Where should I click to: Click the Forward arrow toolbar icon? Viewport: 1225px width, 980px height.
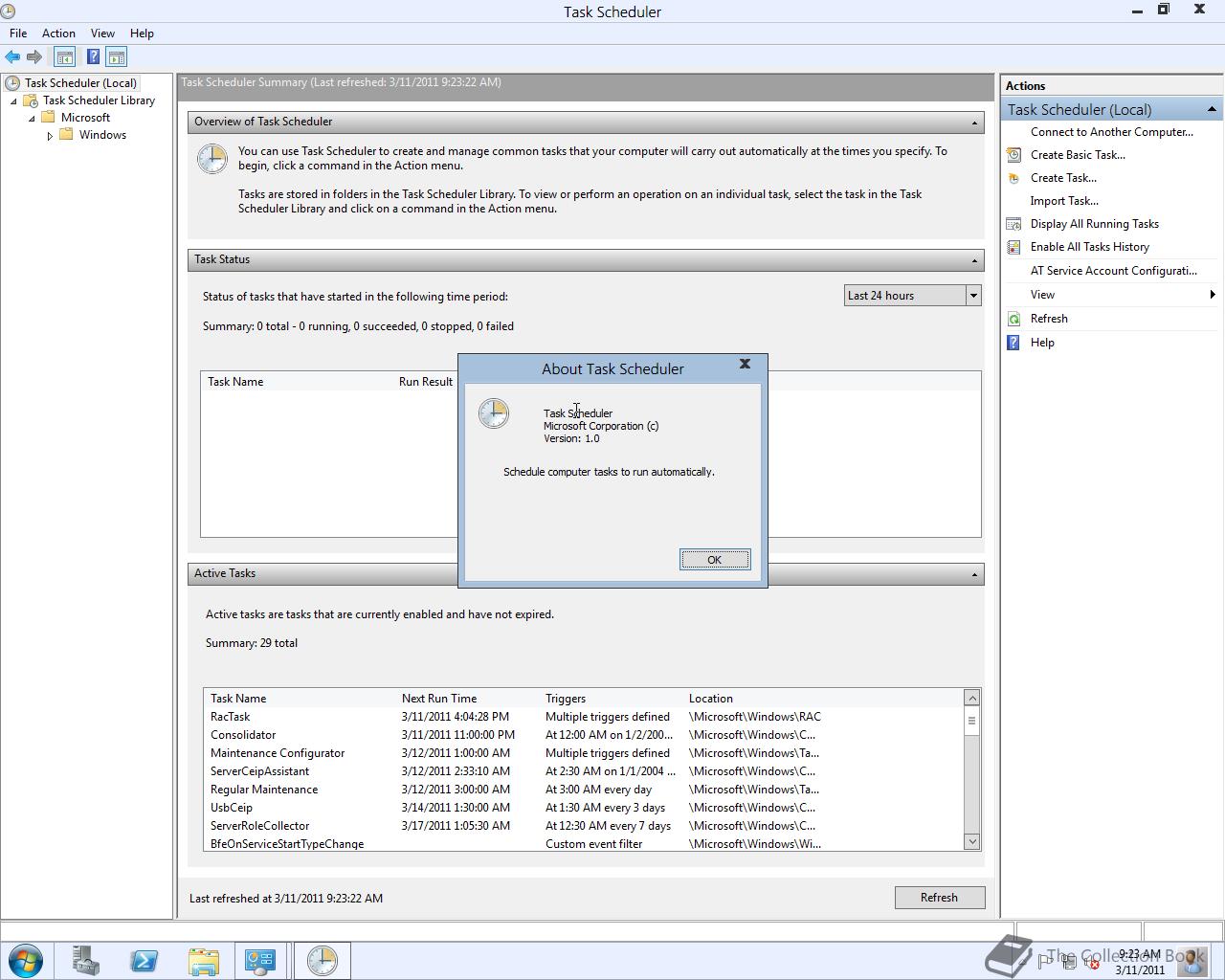tap(34, 57)
